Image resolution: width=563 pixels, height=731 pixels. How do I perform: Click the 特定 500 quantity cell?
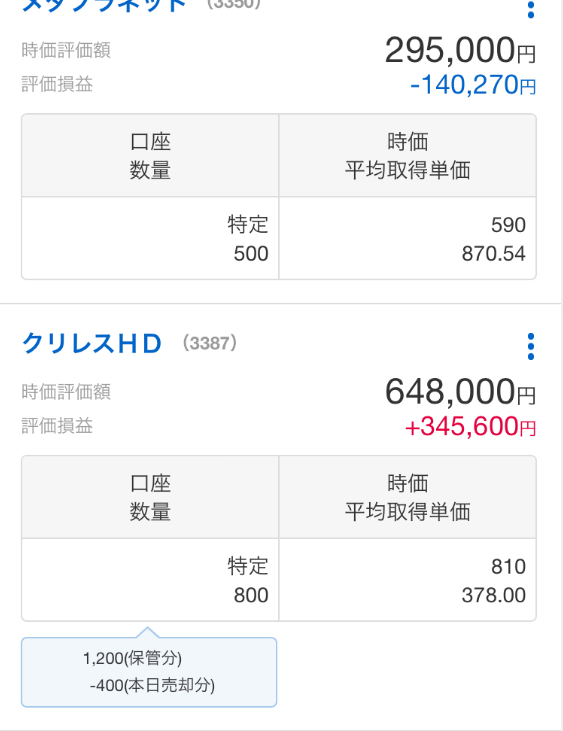150,239
